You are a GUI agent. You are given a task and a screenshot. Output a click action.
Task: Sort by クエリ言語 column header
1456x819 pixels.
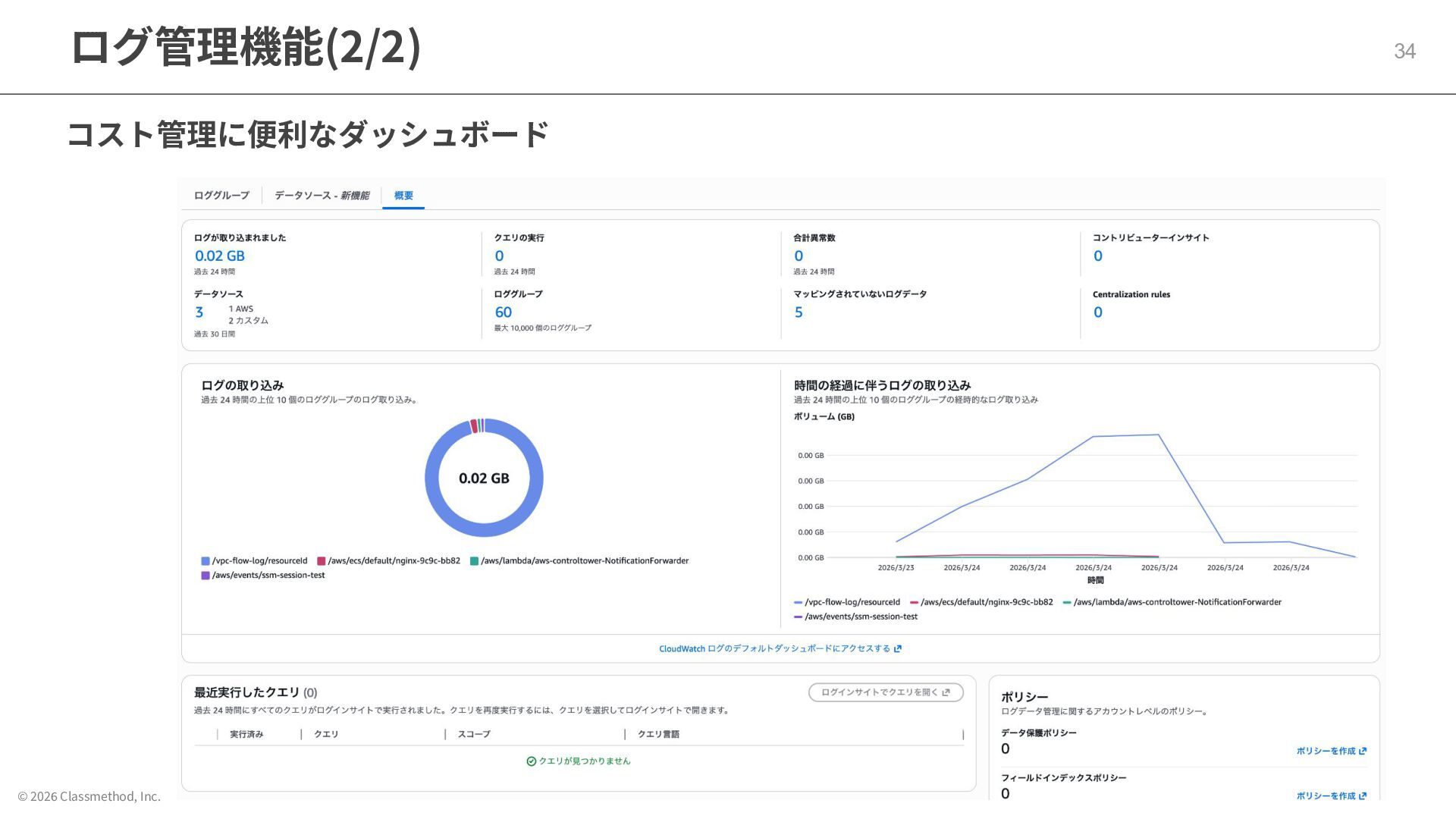pos(658,734)
